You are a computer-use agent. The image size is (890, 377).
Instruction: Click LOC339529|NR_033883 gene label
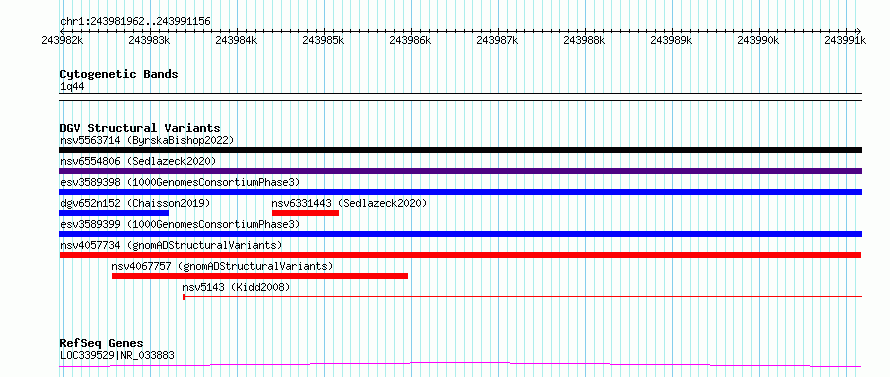pyautogui.click(x=117, y=355)
